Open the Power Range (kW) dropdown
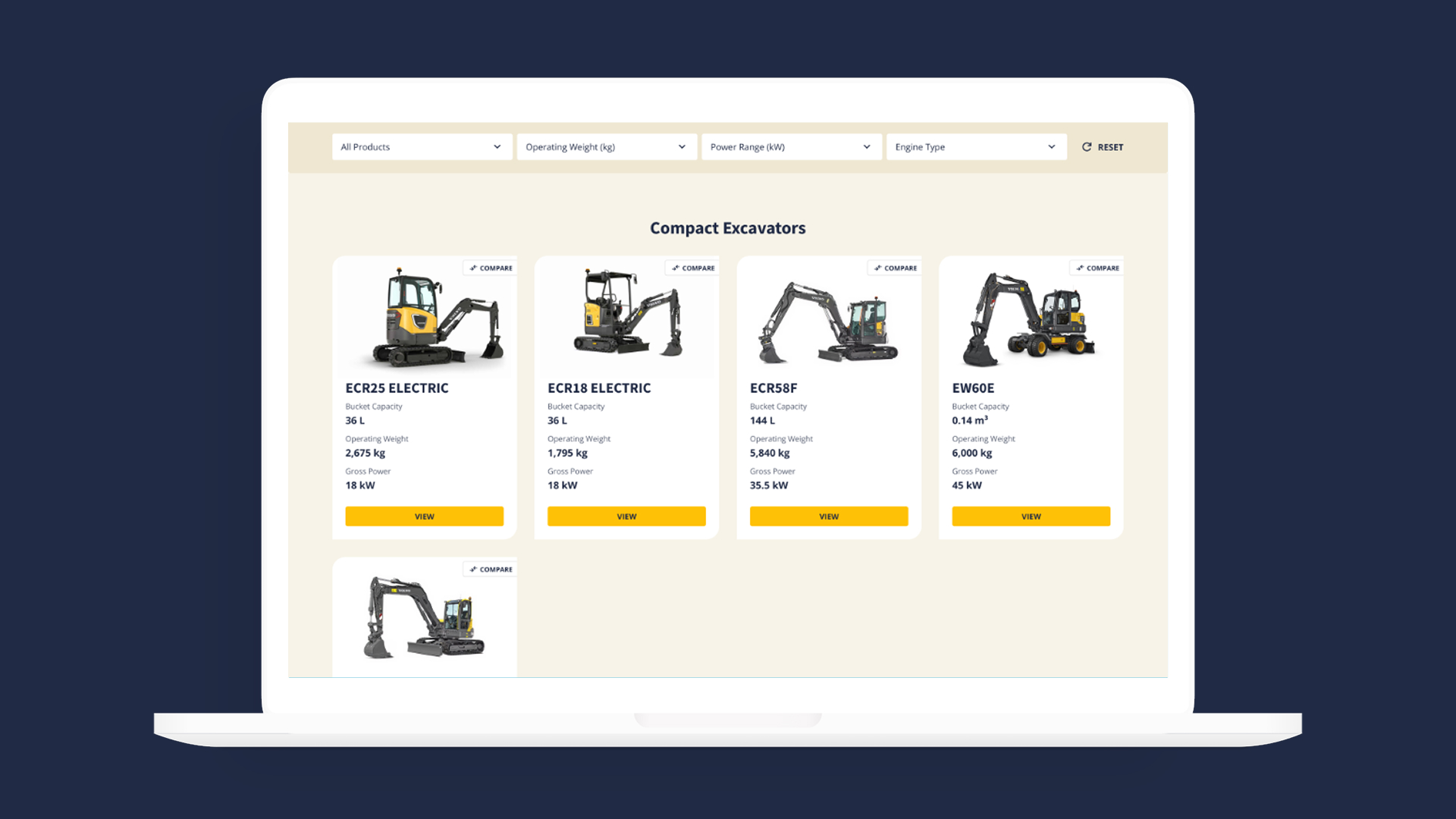Image resolution: width=1456 pixels, height=819 pixels. point(792,147)
